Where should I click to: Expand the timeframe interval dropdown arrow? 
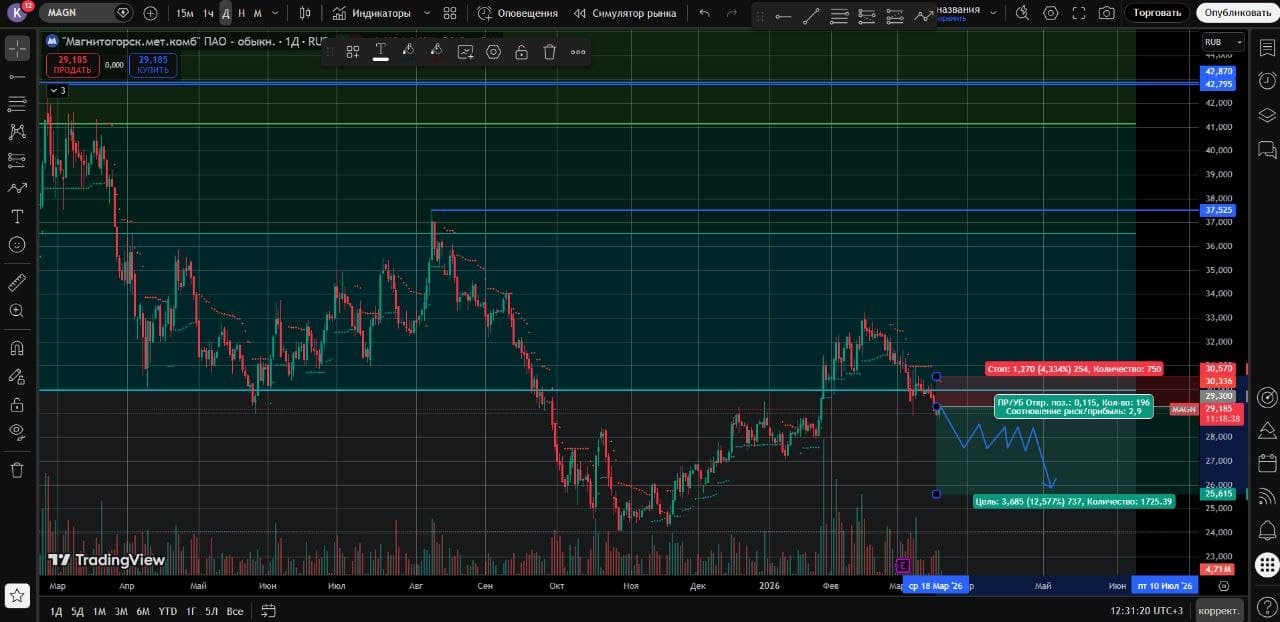274,13
